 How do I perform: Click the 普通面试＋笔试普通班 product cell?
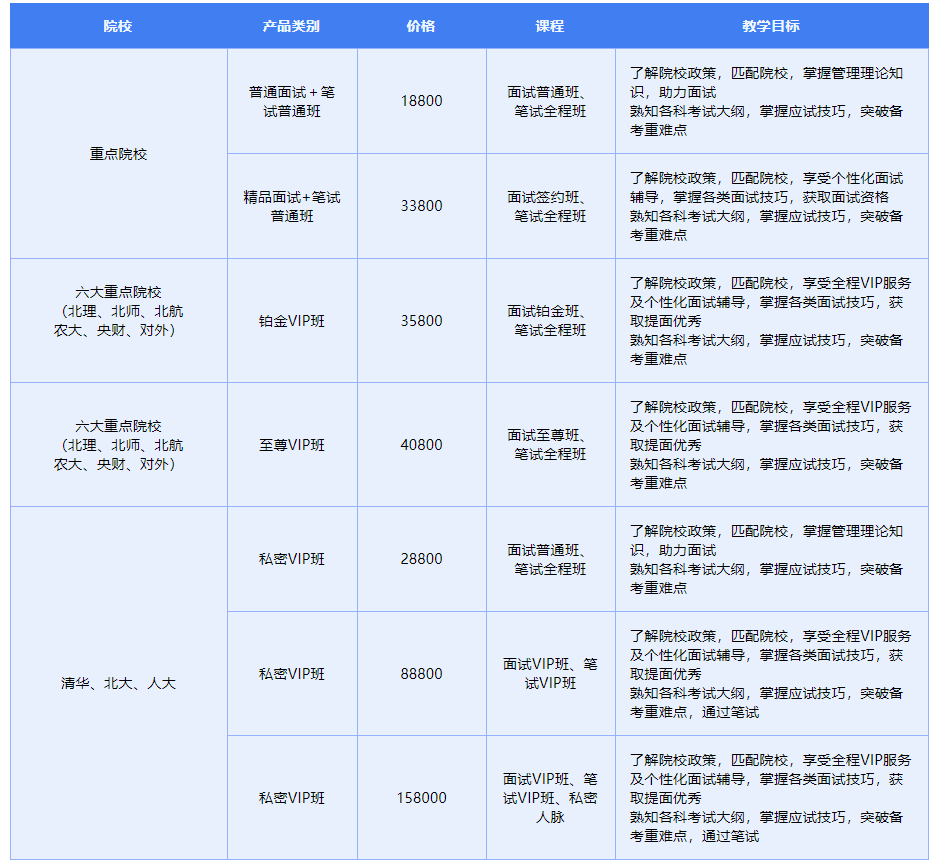292,100
